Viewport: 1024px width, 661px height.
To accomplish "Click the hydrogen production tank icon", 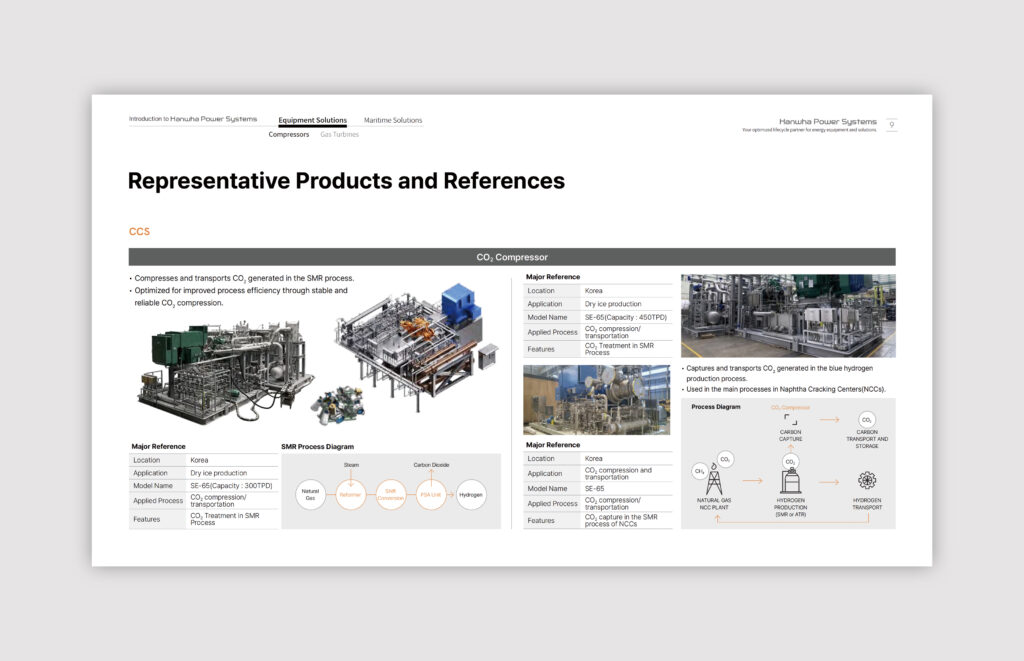I will click(x=790, y=481).
